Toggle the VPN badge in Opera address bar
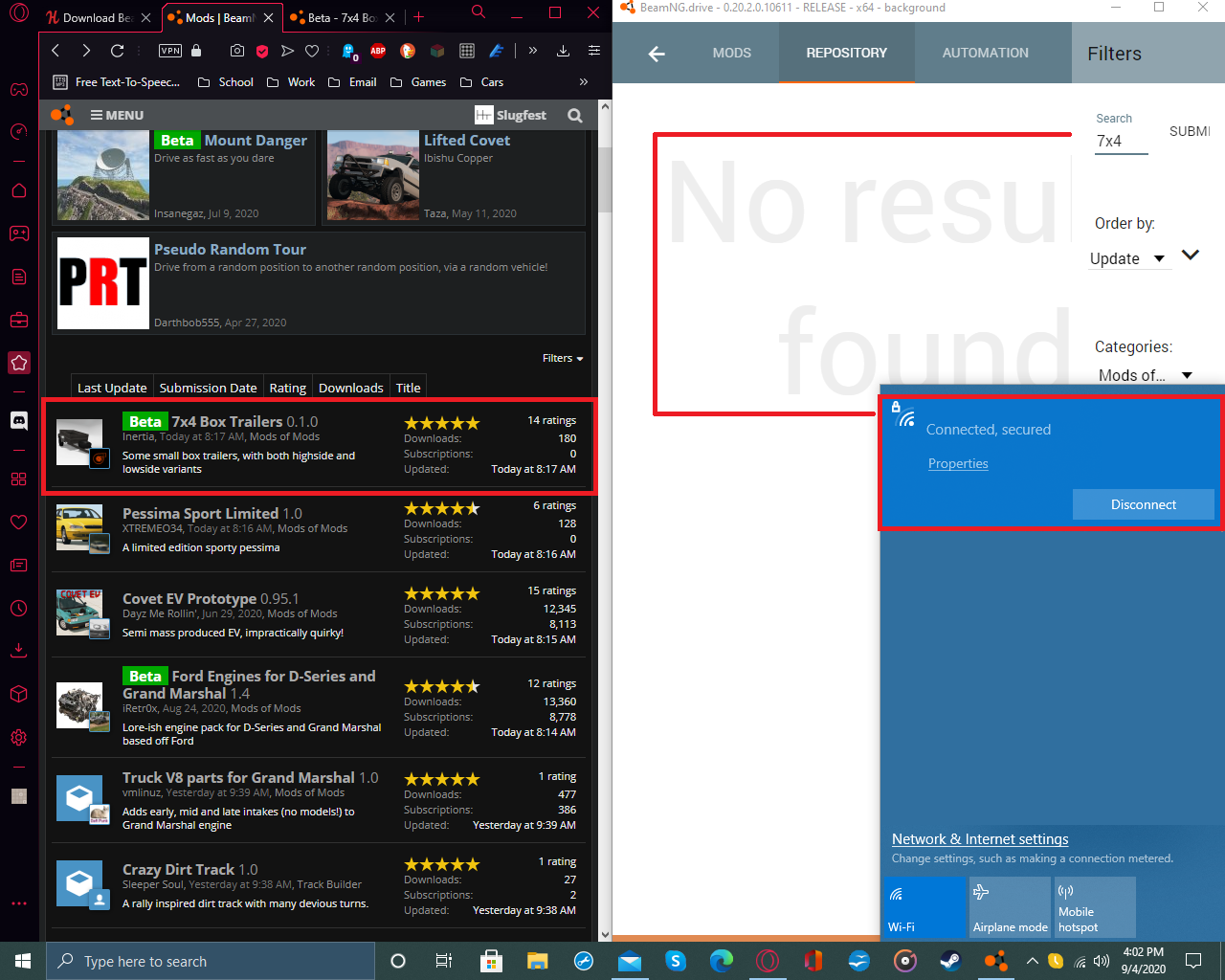This screenshot has height=980, width=1225. [170, 51]
